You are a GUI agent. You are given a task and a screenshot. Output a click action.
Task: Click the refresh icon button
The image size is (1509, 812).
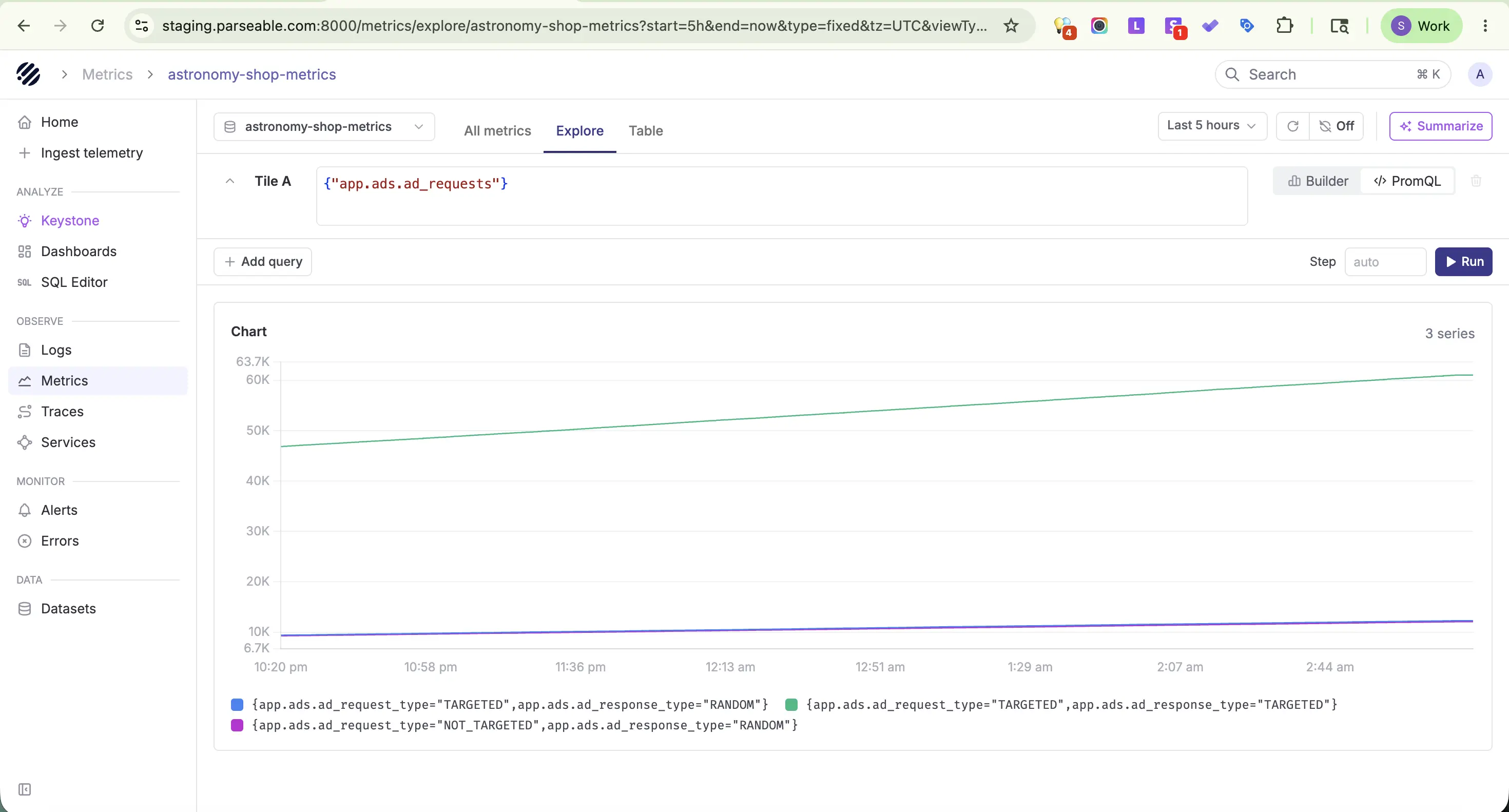click(1292, 126)
